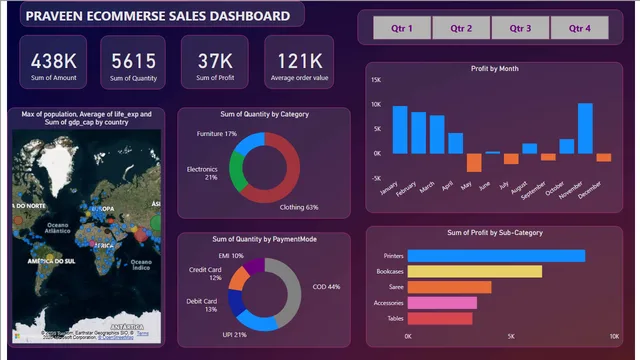Click the 'EMI 10%' label

(x=231, y=256)
